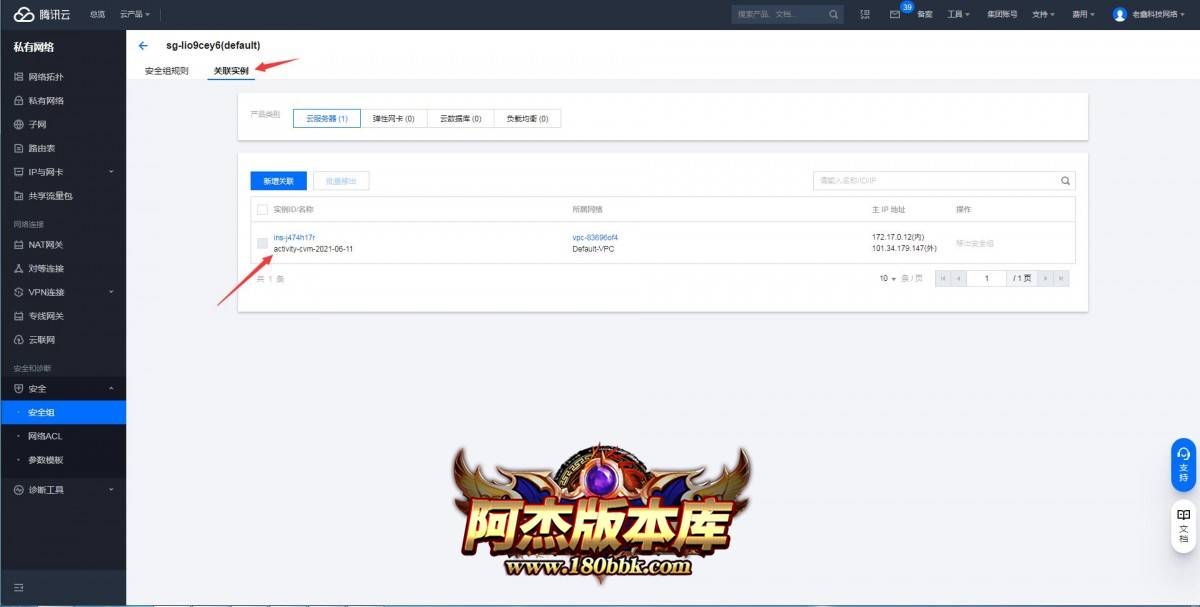Click the activity-cvm-2021-06-11 instance name

313,248
